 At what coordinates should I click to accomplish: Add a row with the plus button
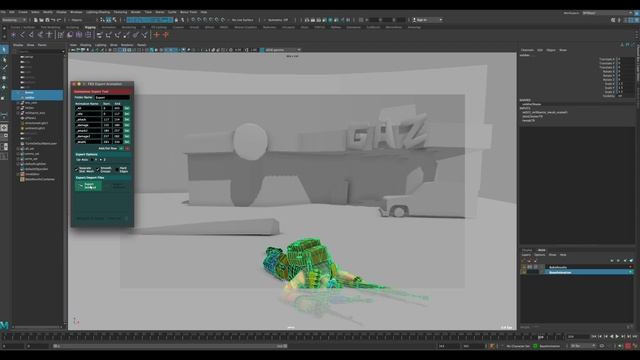(x=121, y=149)
